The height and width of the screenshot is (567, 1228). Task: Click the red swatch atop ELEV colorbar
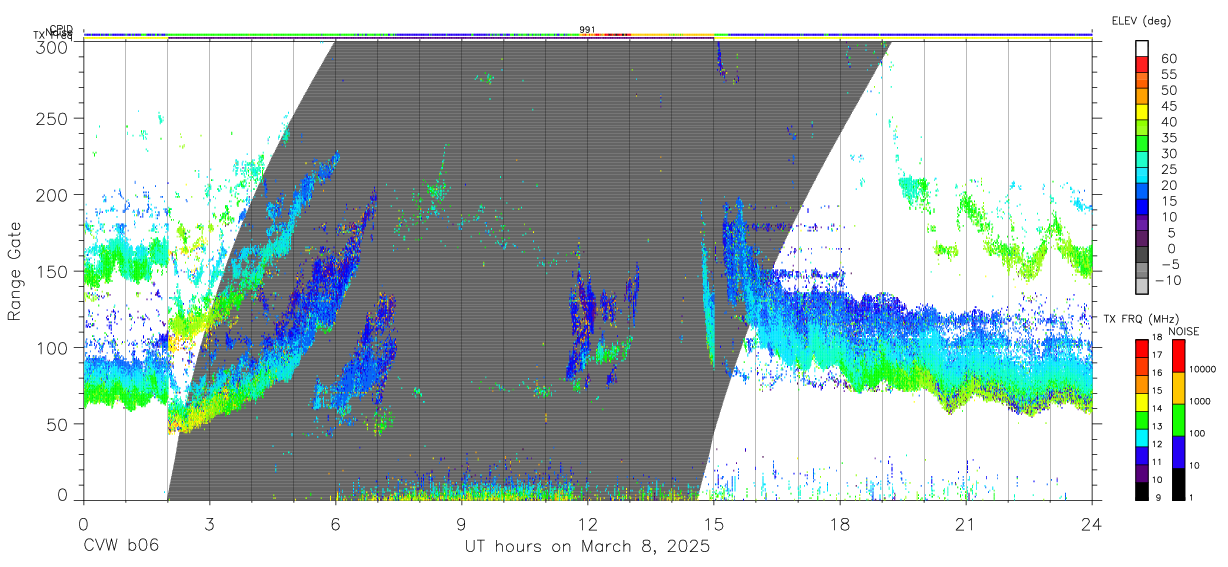[x=1143, y=66]
